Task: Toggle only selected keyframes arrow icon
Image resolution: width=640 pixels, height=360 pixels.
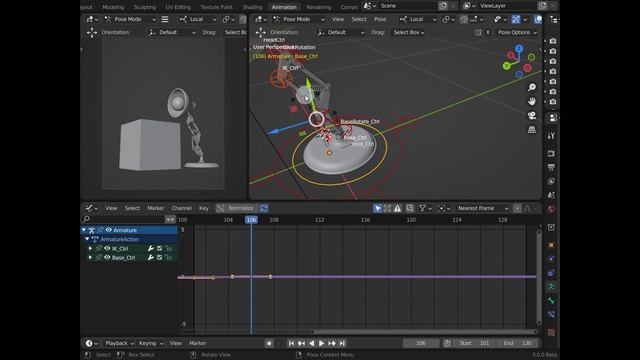Action: (x=378, y=208)
